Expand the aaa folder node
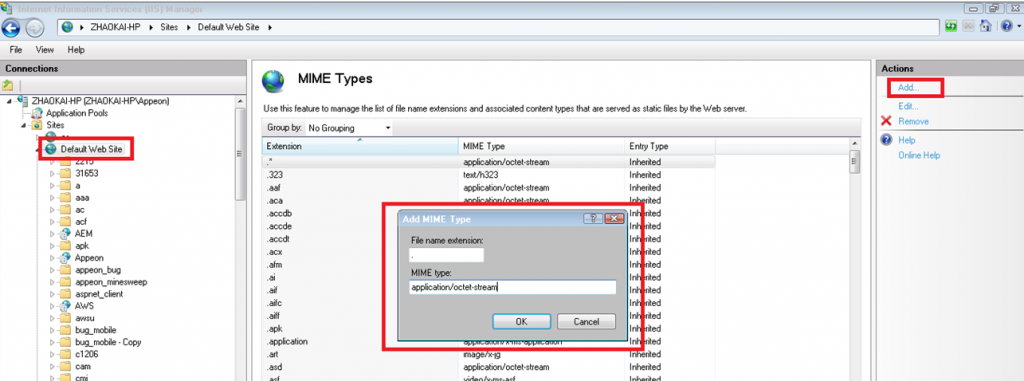1024x381 pixels. tap(52, 197)
